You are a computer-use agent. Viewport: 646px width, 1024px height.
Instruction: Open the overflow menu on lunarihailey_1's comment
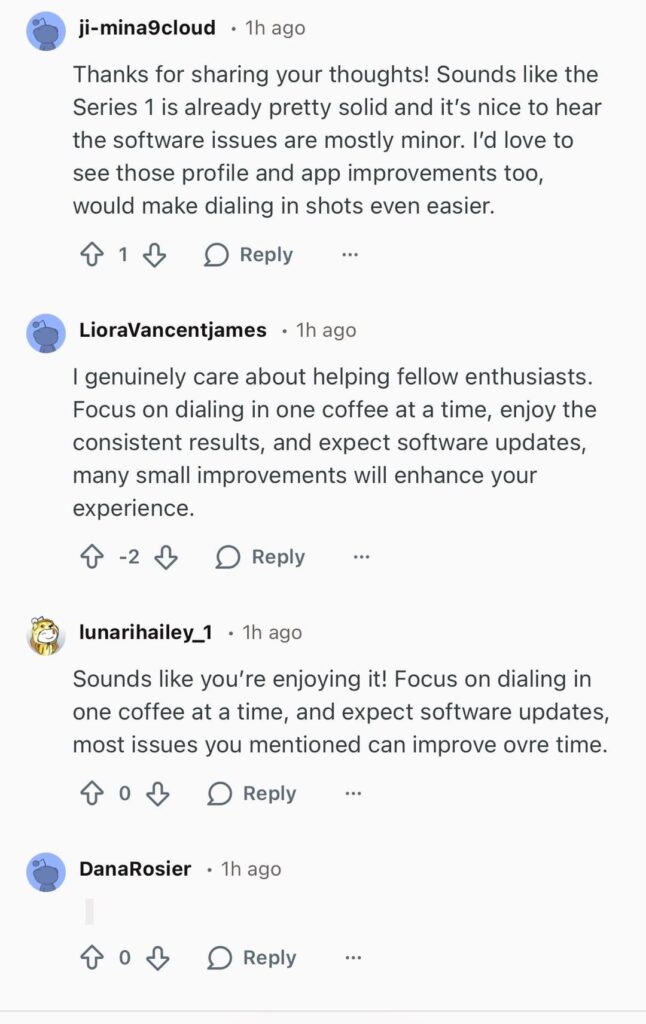pyautogui.click(x=352, y=792)
